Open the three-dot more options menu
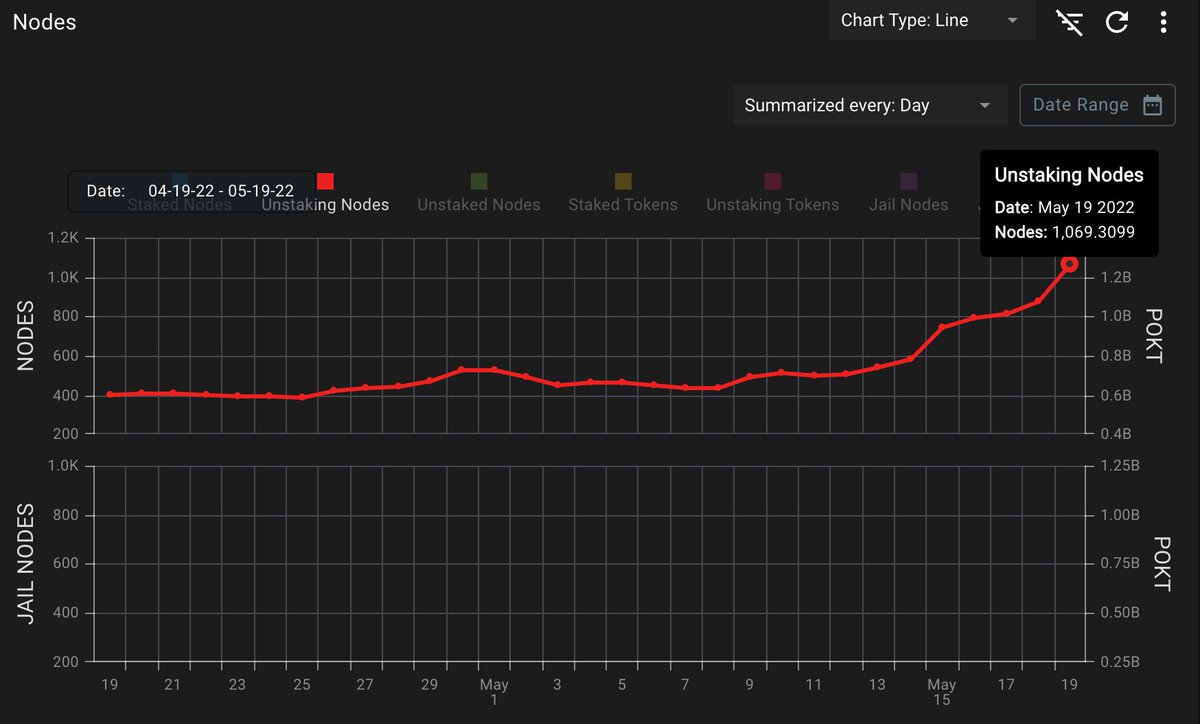Viewport: 1200px width, 724px height. [1163, 22]
